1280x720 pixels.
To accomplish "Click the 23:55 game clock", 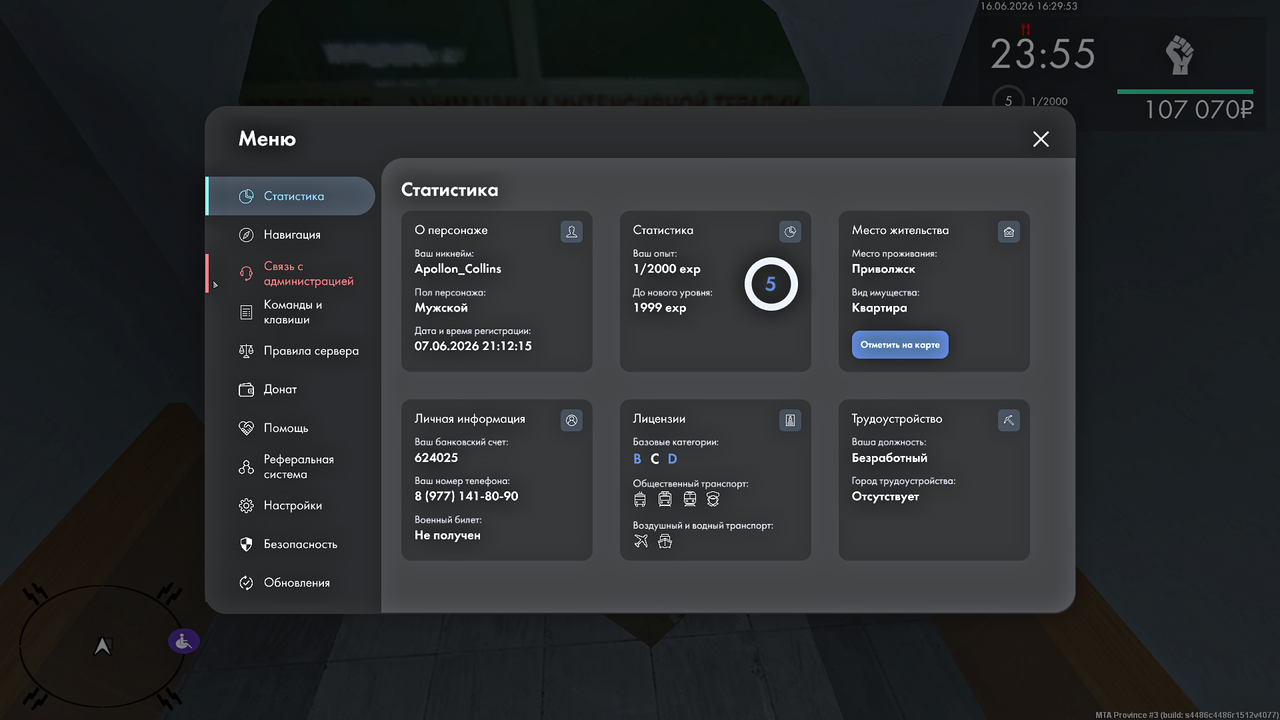I will click(1043, 54).
